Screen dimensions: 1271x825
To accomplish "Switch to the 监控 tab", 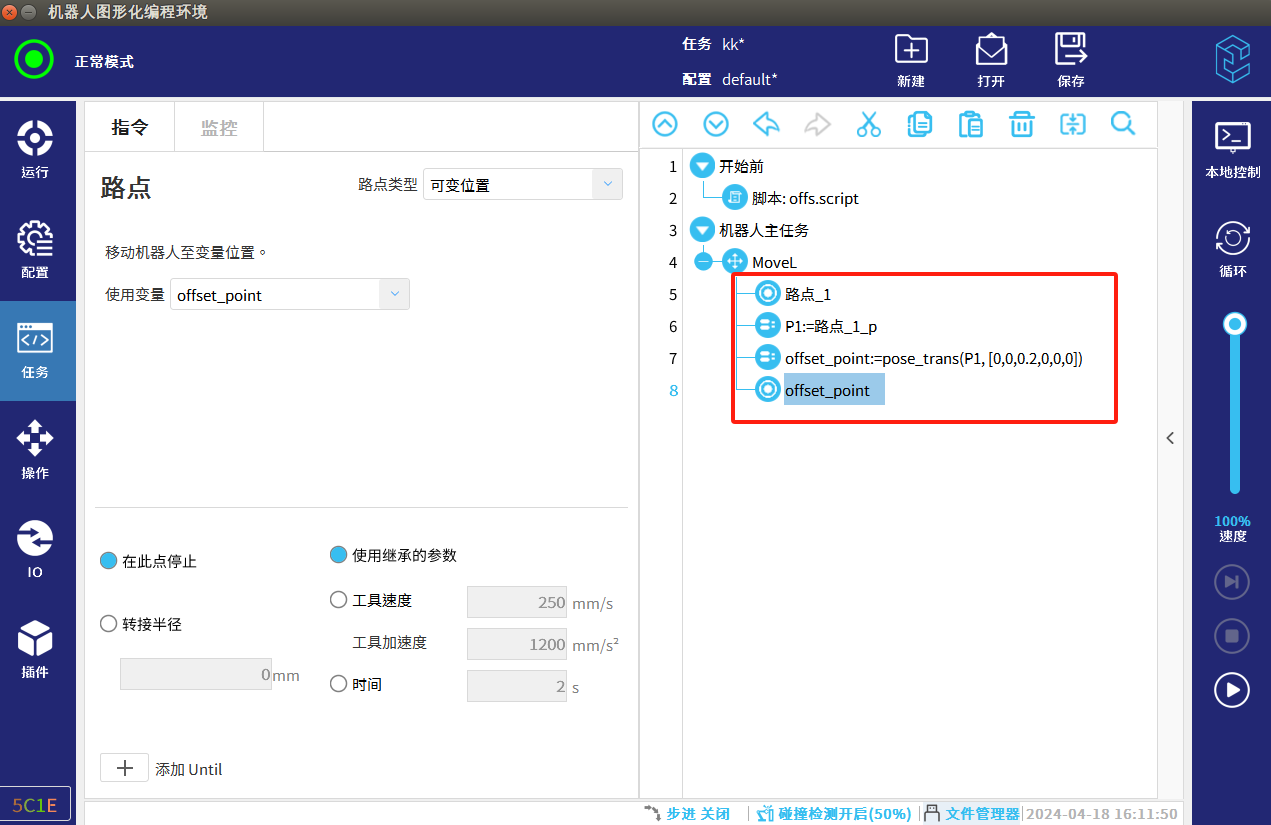I will (x=219, y=127).
